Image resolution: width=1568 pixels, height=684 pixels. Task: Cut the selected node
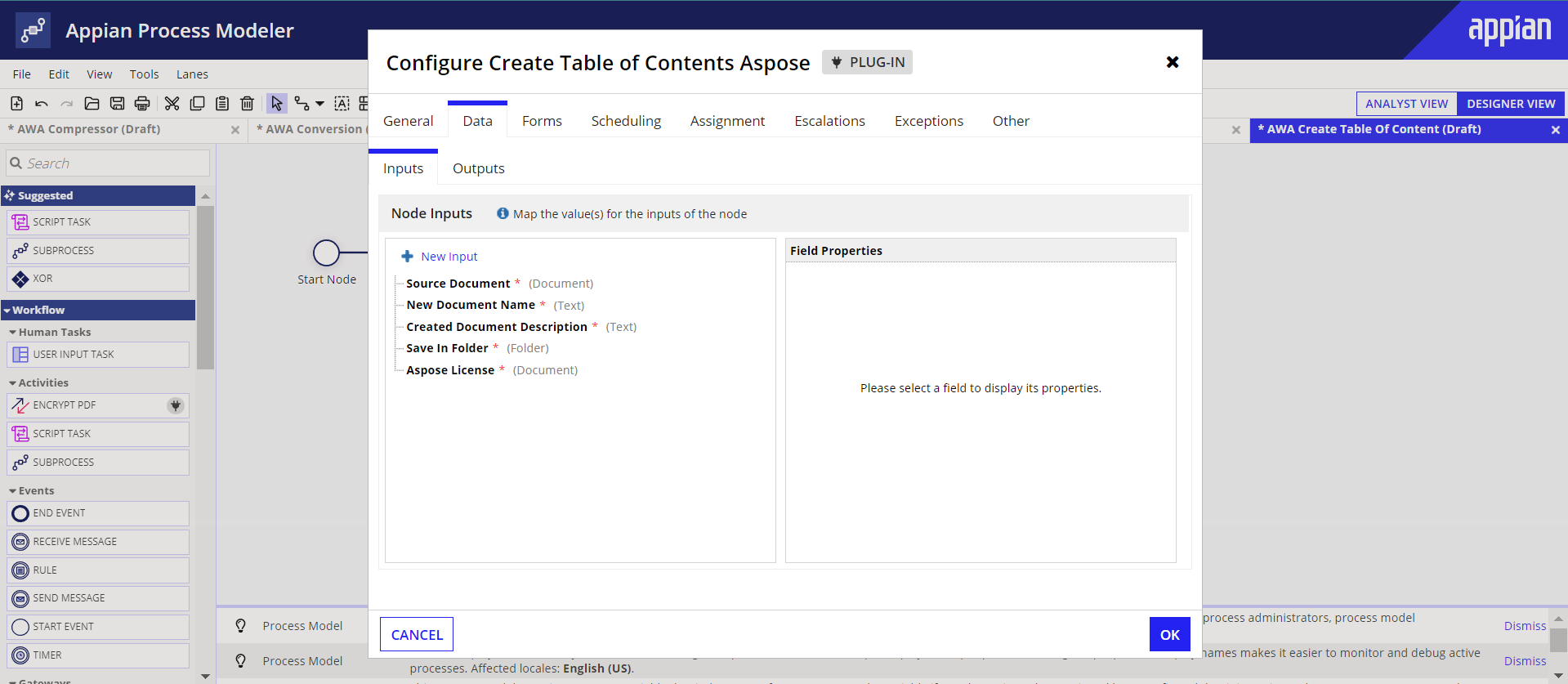click(x=172, y=104)
